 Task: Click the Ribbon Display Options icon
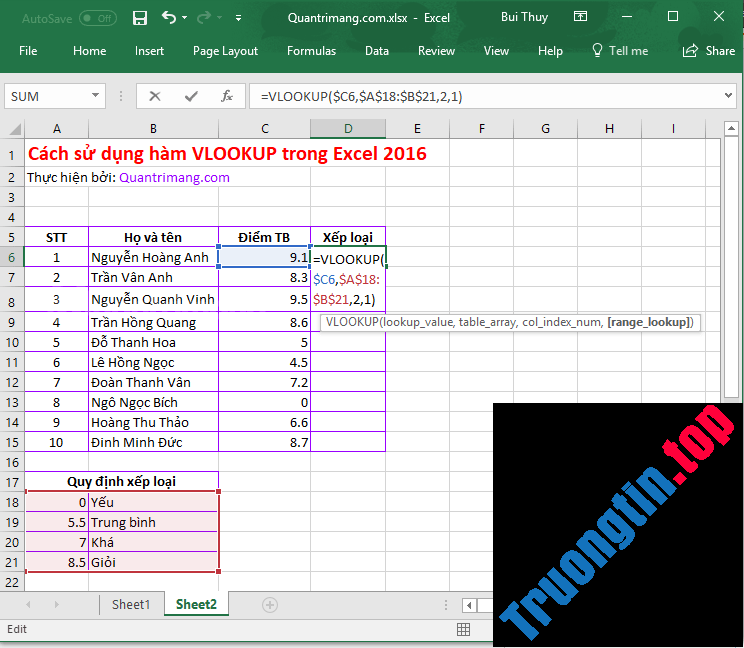[580, 17]
